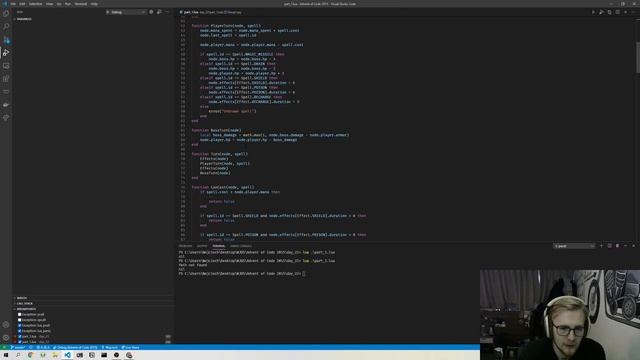Open the Manage gear in activity bar
Image resolution: width=640 pixels, height=360 pixels.
point(6,338)
